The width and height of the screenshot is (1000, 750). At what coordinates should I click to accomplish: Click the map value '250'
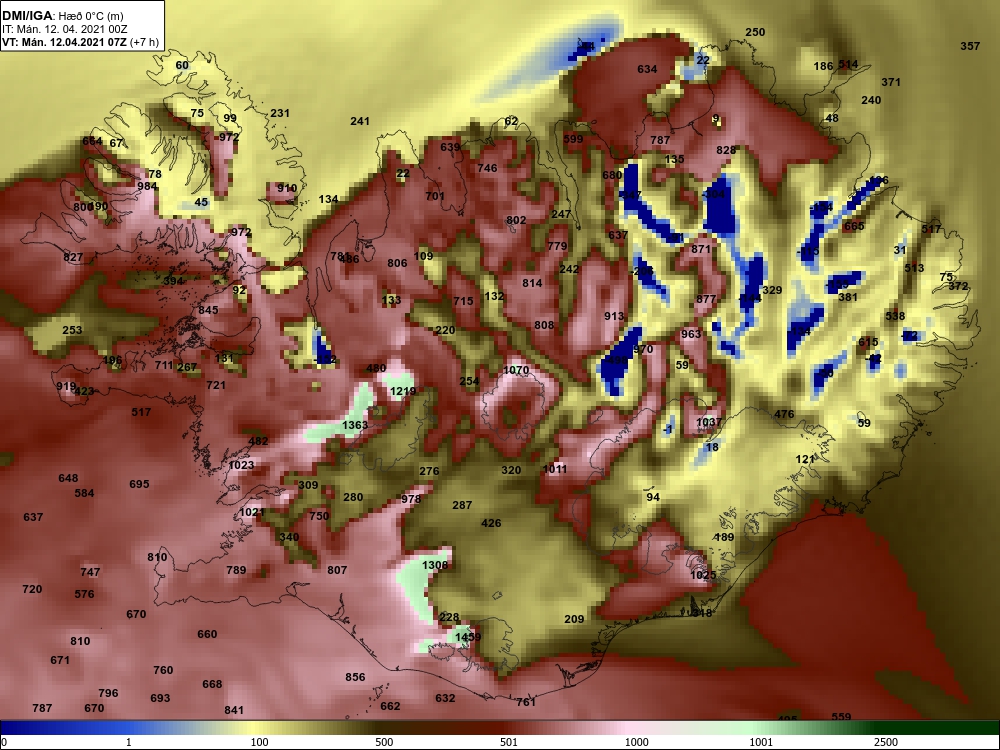pos(755,32)
